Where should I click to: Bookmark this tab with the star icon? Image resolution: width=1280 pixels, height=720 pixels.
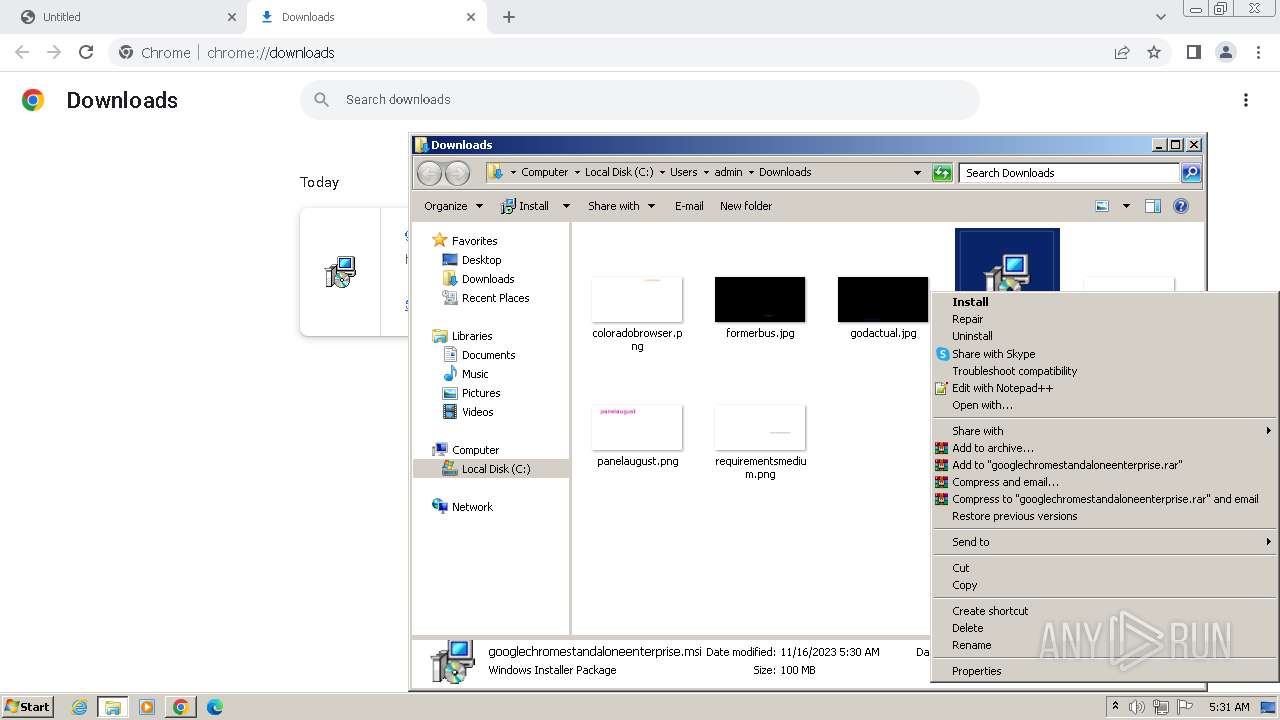1154,52
